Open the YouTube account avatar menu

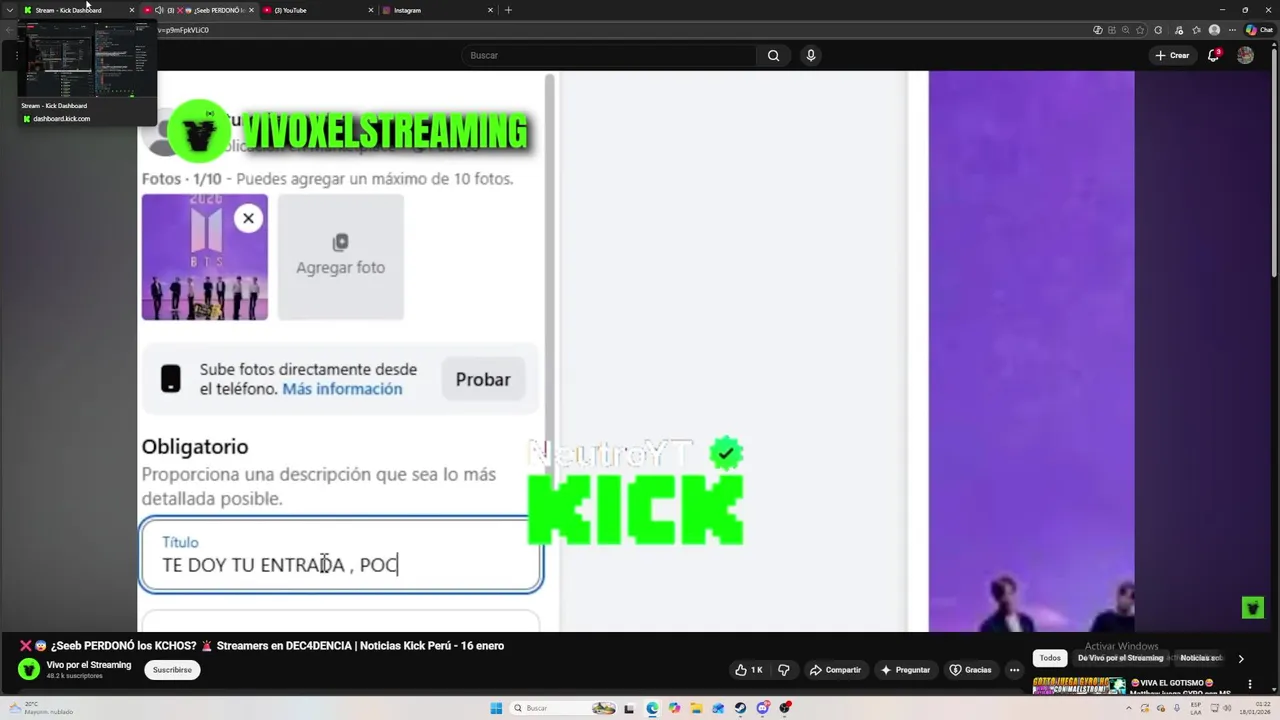pos(1245,55)
